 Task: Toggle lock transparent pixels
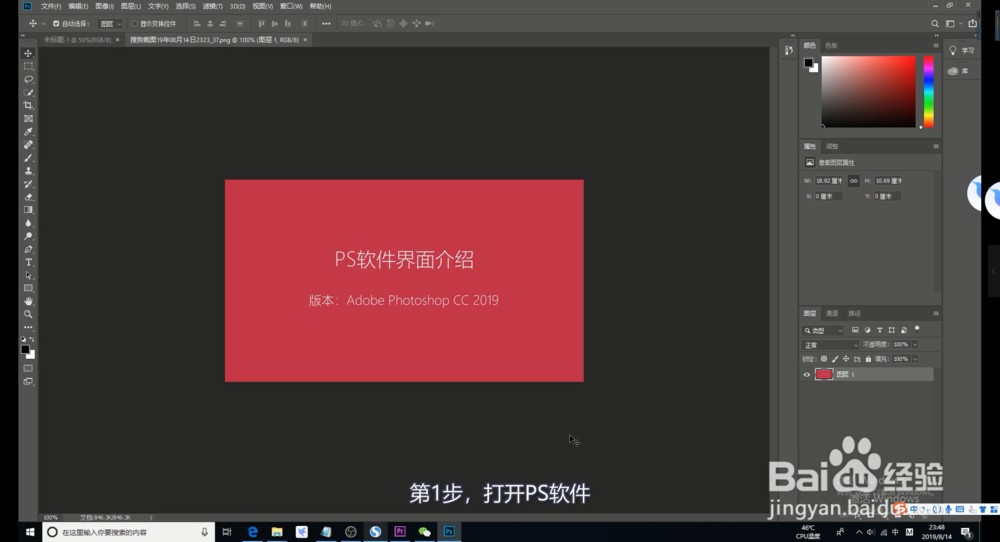[x=824, y=359]
